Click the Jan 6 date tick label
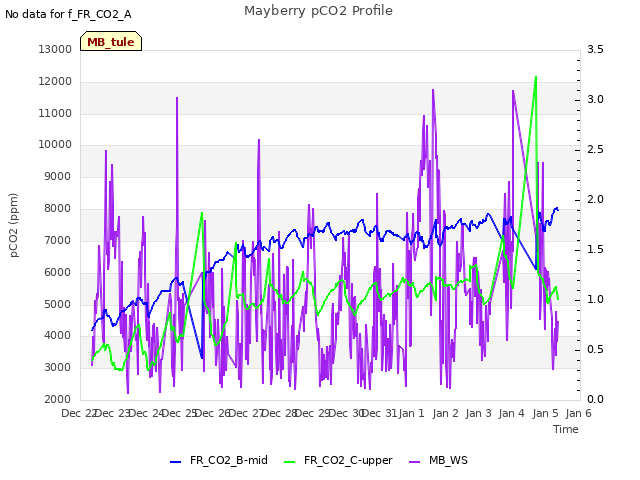 [x=578, y=413]
